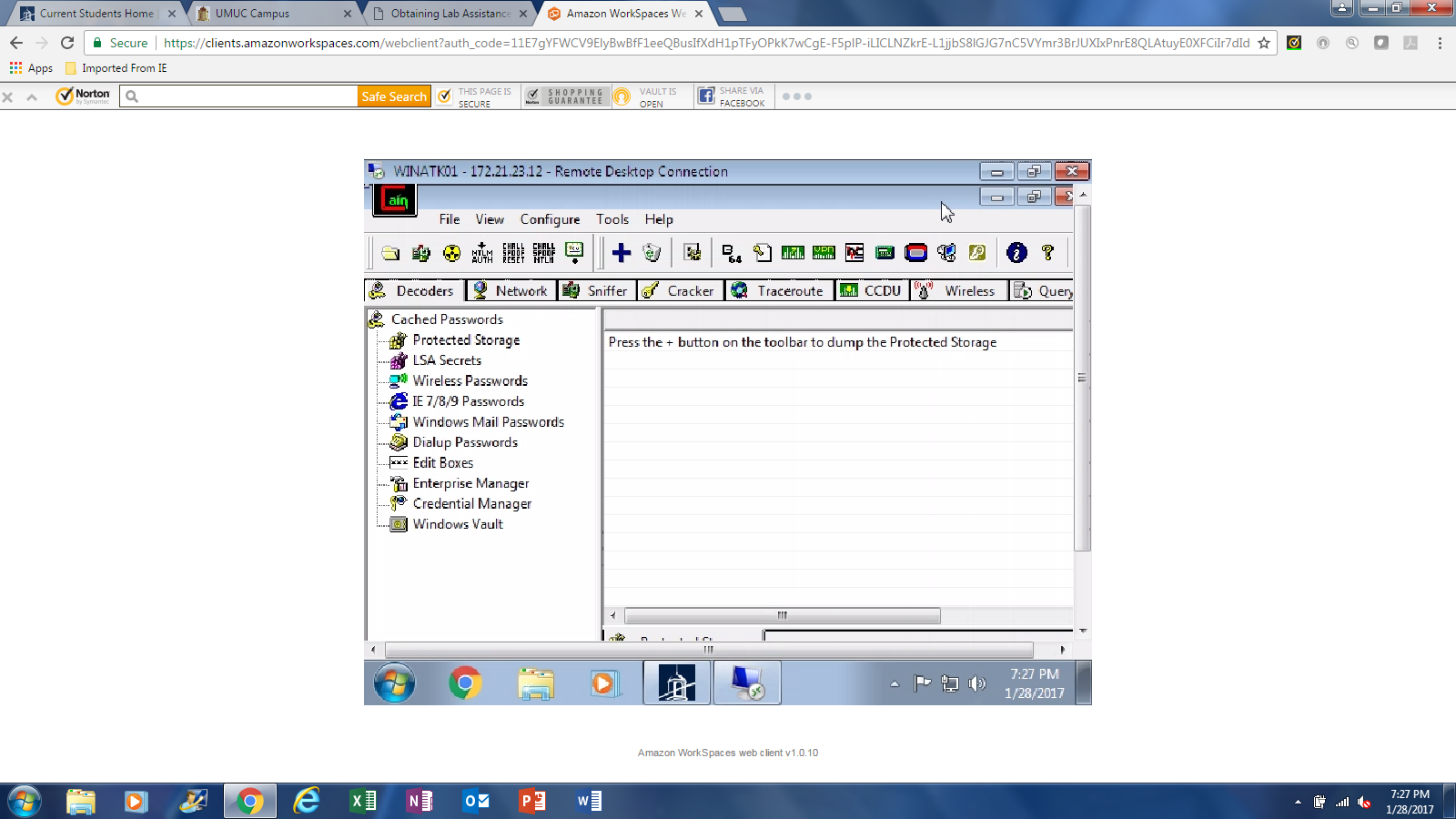The image size is (1456, 819).
Task: Select Wireless Passwords tree item
Action: (x=470, y=381)
